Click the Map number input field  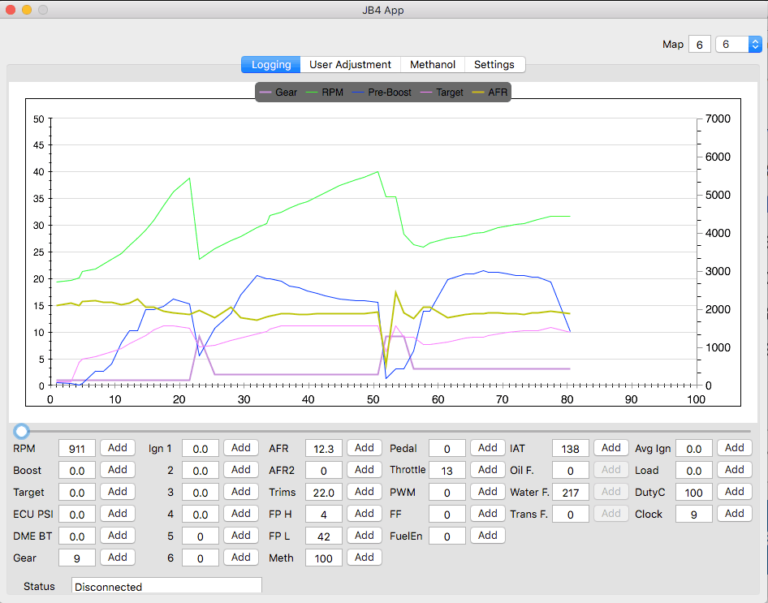click(x=699, y=44)
